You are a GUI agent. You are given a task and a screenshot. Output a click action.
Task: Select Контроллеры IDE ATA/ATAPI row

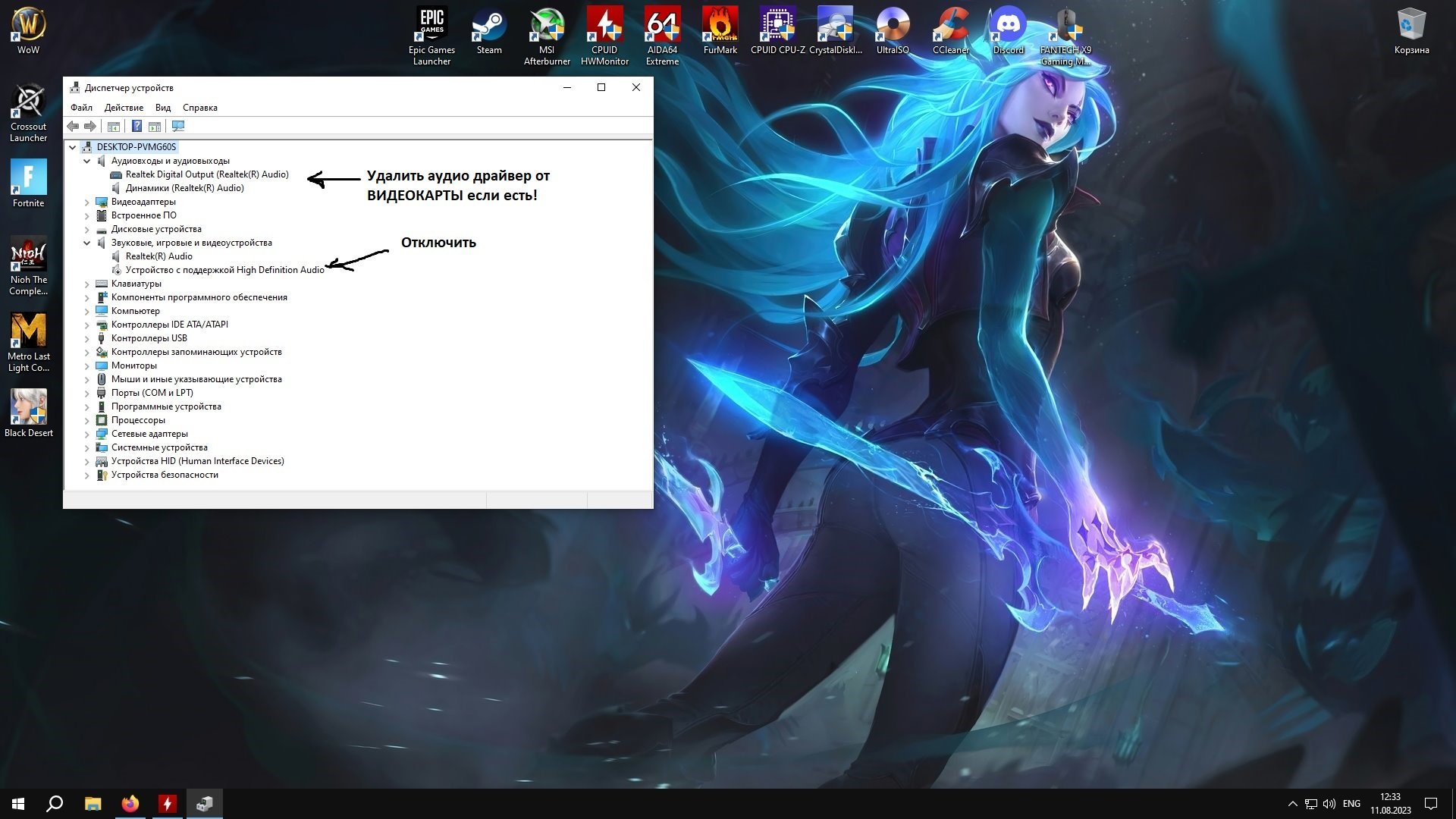(169, 325)
